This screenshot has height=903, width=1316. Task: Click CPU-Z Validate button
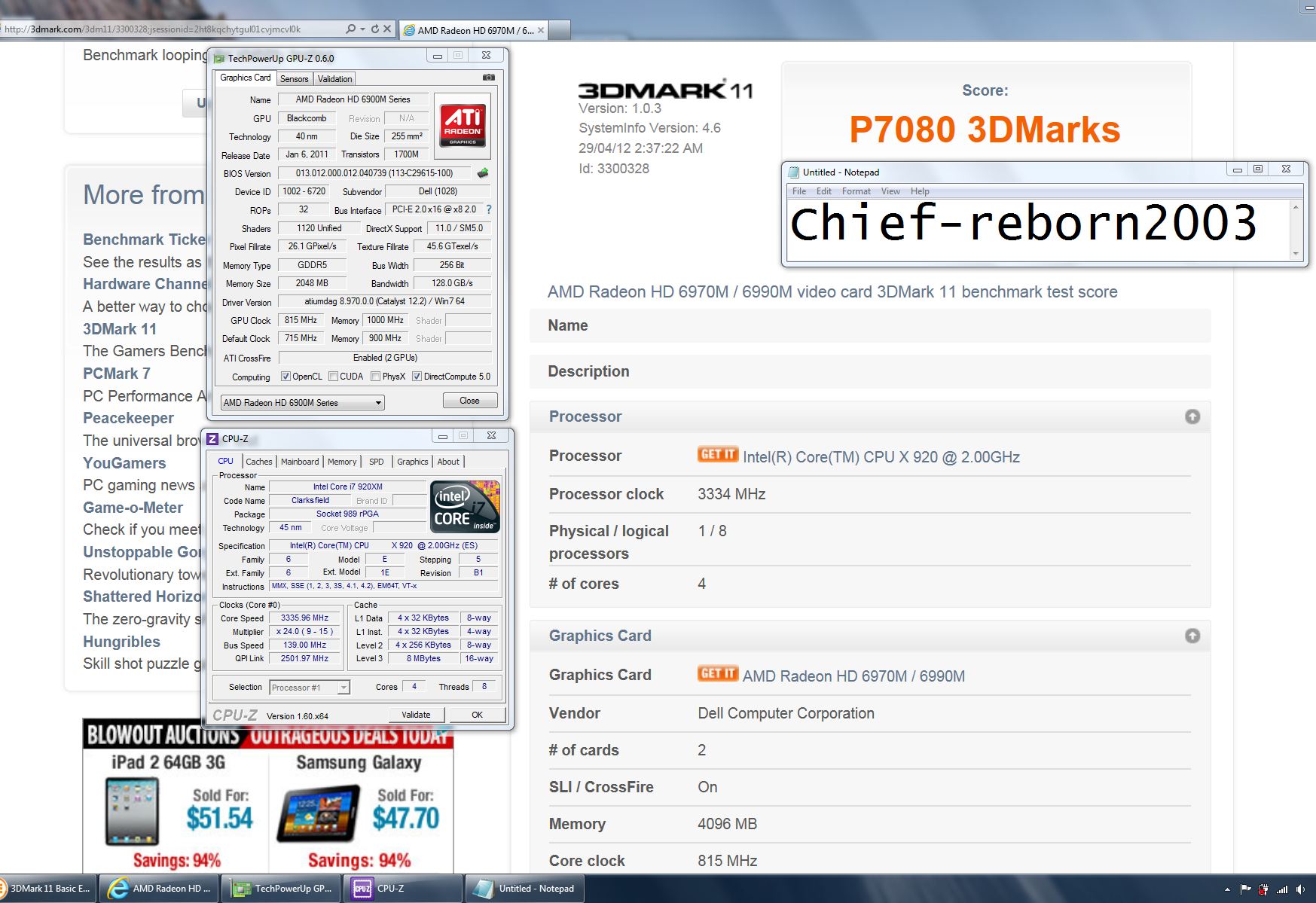tap(416, 715)
